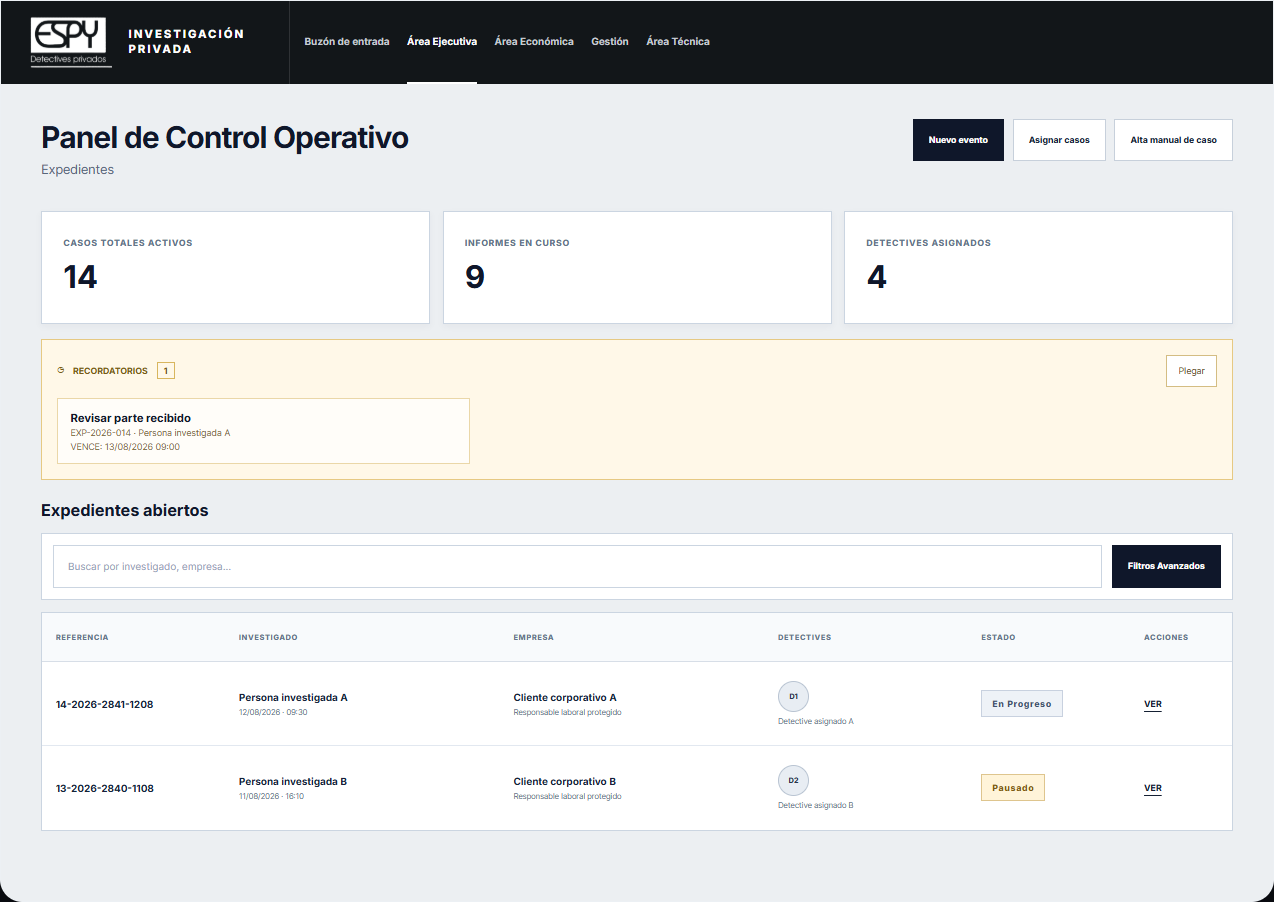The image size is (1274, 902).
Task: Select reference 14-2026-2841-1208
Action: [x=105, y=704]
